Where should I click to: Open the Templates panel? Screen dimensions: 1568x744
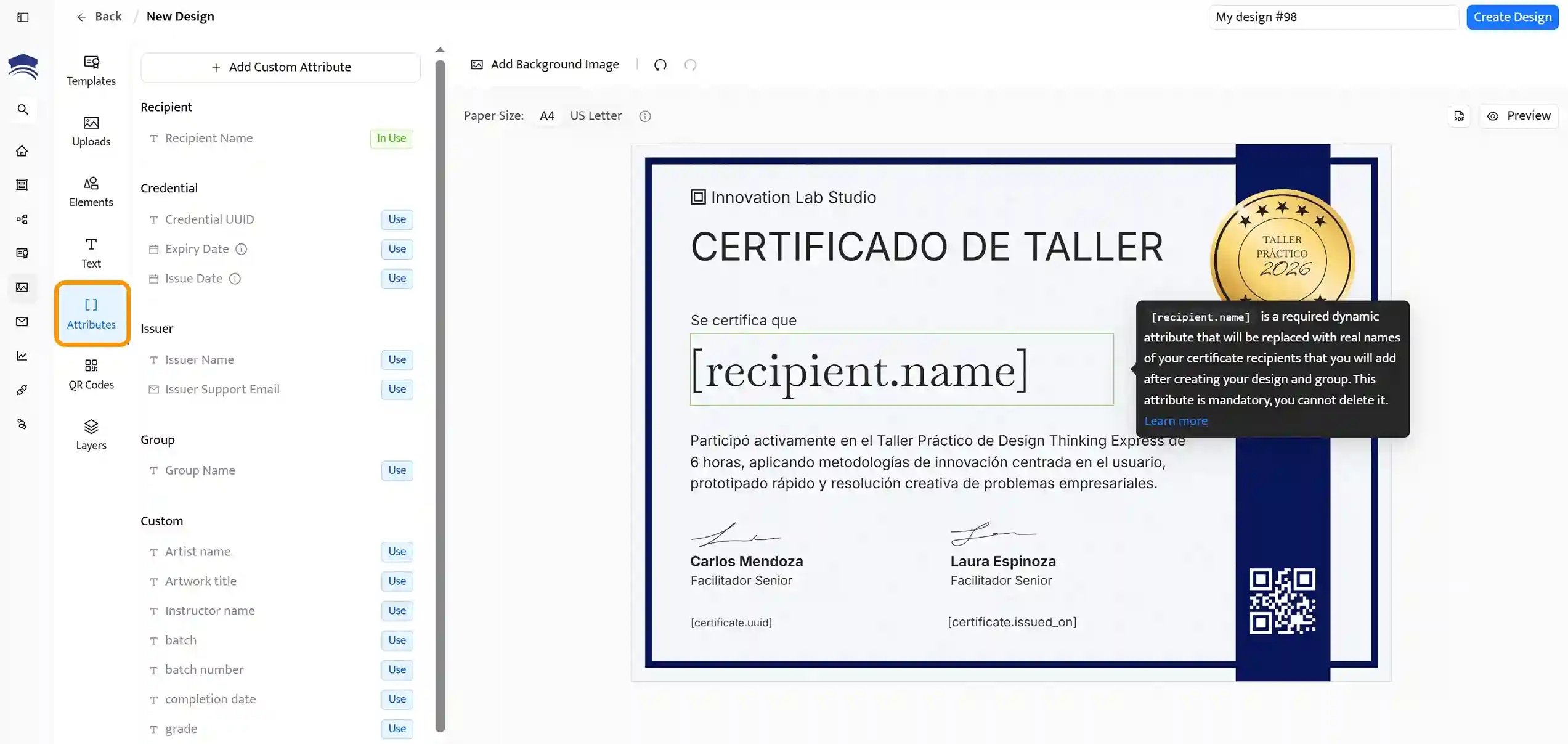pyautogui.click(x=91, y=70)
